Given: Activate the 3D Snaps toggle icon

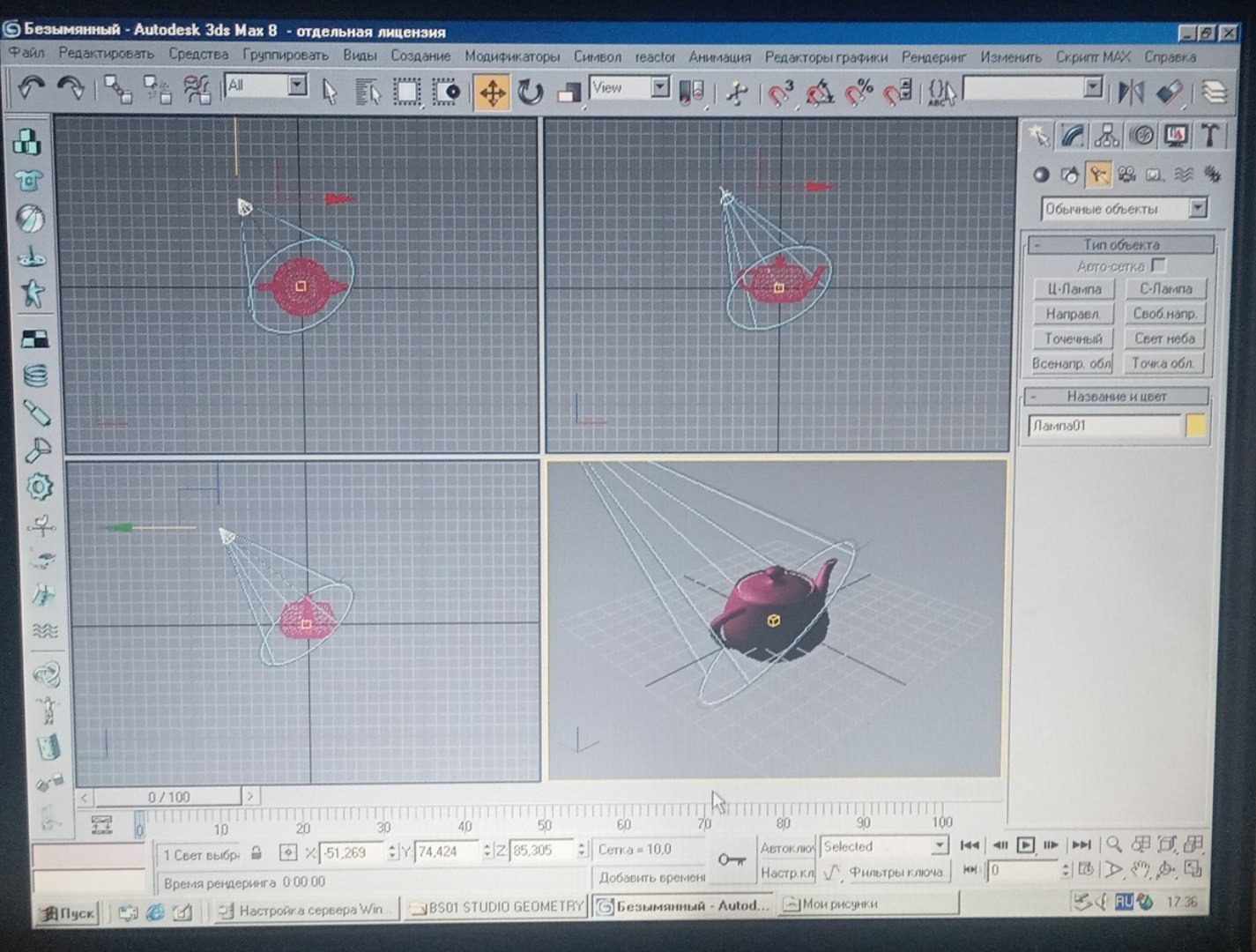Looking at the screenshot, I should pos(780,93).
